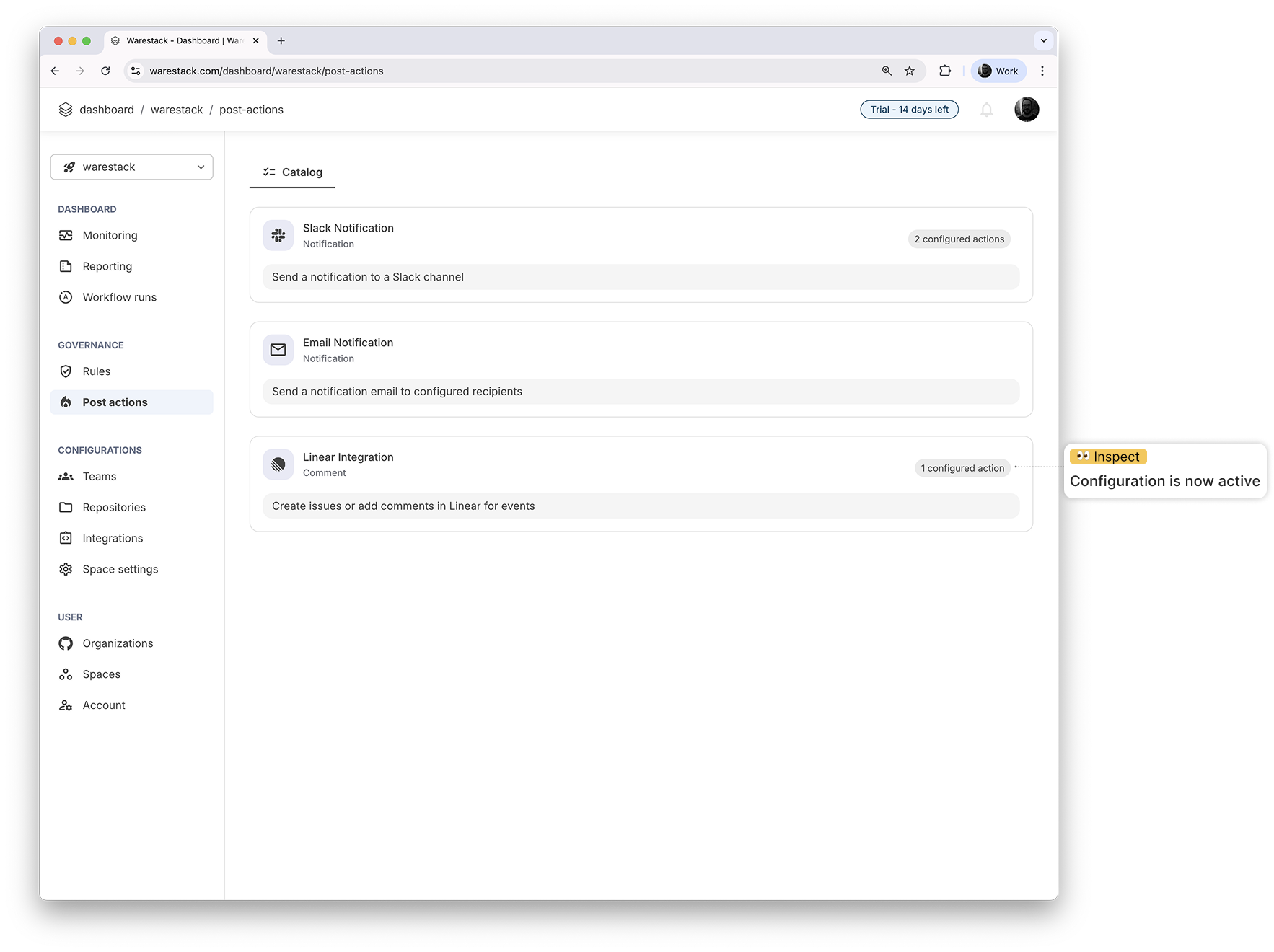The image size is (1274, 952).
Task: Click the Workflow runs icon
Action: pos(66,297)
